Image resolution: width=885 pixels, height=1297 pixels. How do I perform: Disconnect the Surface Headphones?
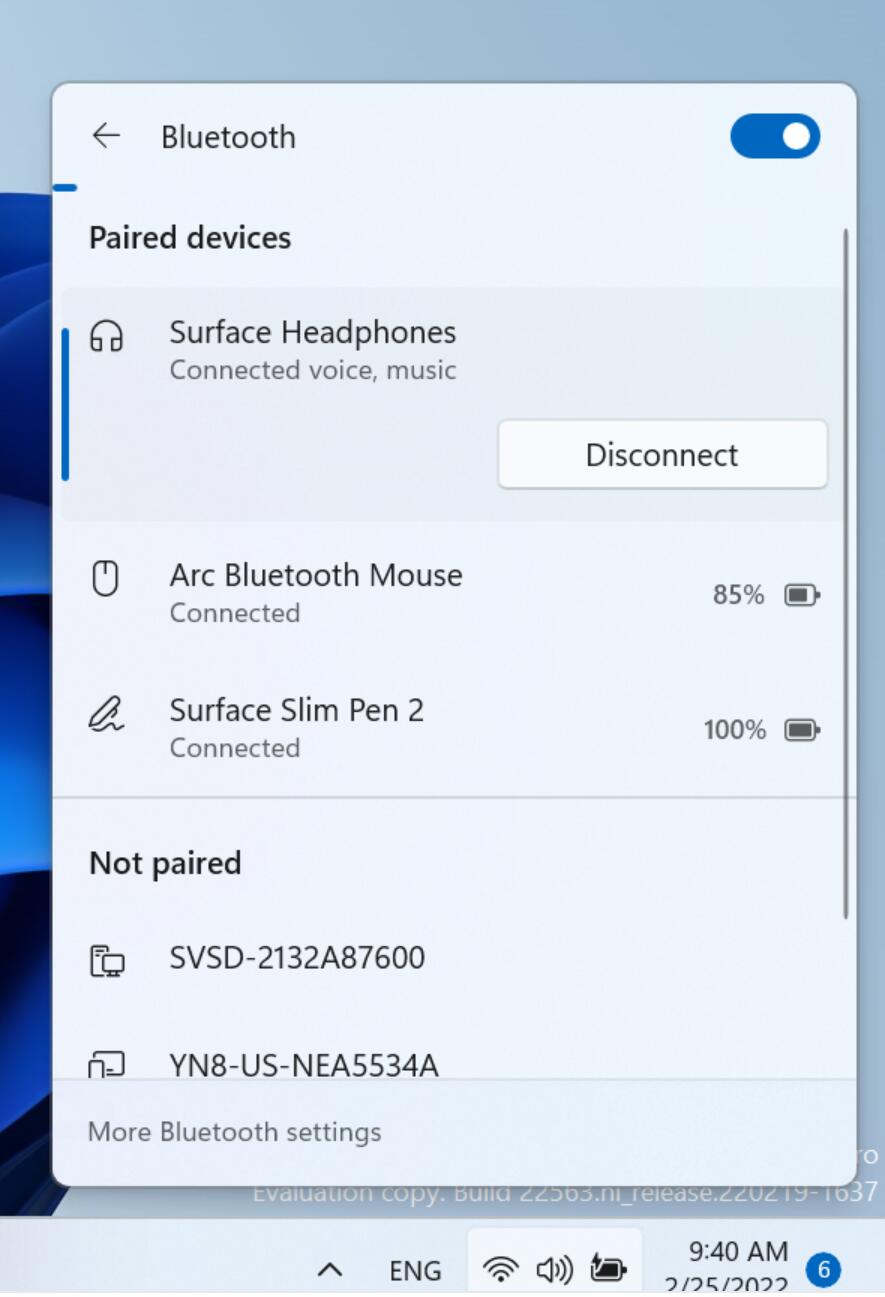(662, 455)
